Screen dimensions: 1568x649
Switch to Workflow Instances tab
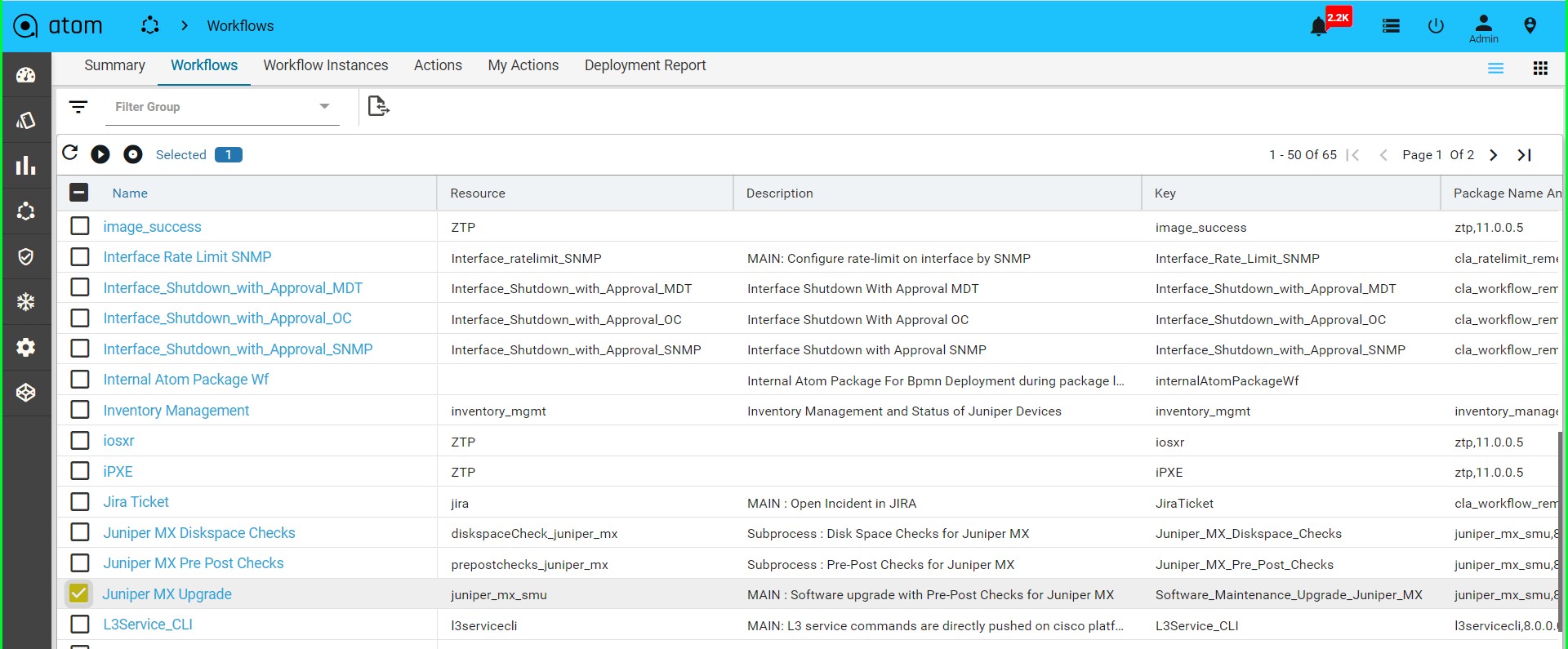pos(326,65)
